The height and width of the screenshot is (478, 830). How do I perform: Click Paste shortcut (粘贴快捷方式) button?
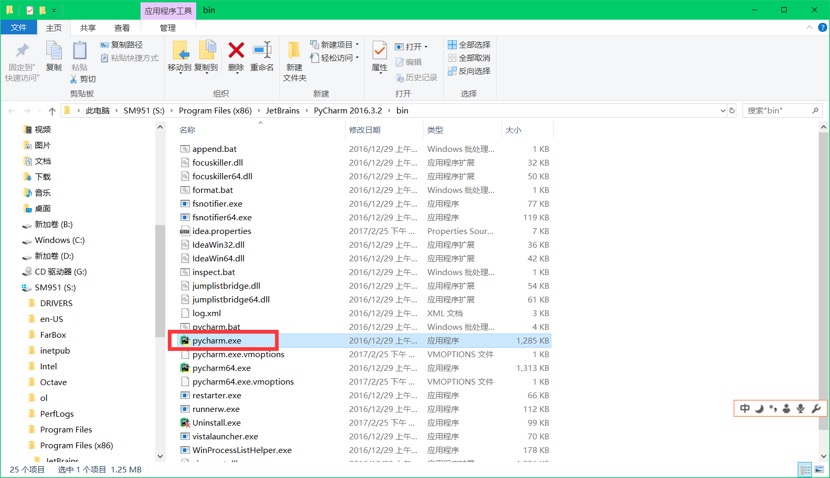(x=130, y=58)
